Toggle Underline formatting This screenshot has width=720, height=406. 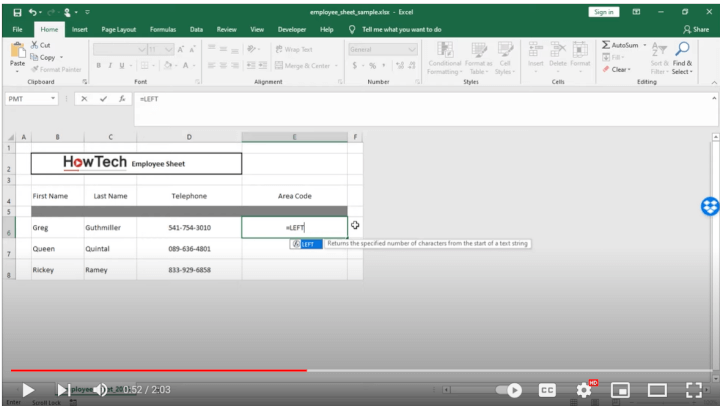pos(122,66)
